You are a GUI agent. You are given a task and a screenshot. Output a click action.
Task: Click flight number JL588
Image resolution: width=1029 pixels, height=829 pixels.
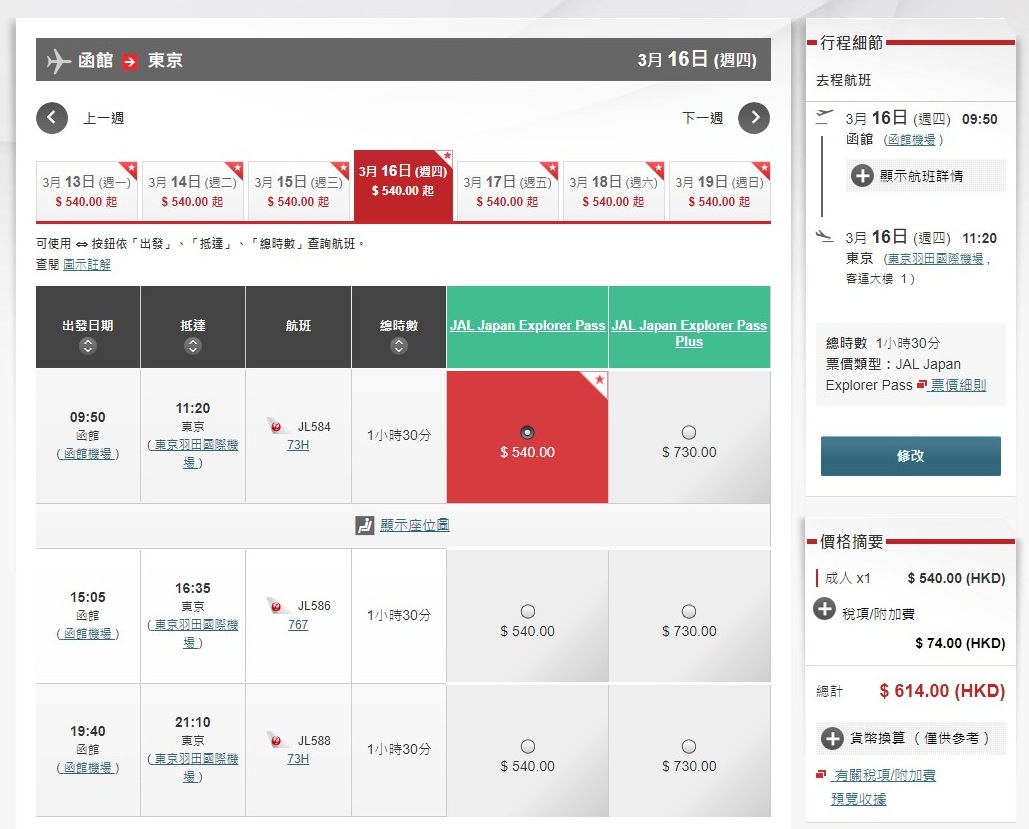click(314, 740)
